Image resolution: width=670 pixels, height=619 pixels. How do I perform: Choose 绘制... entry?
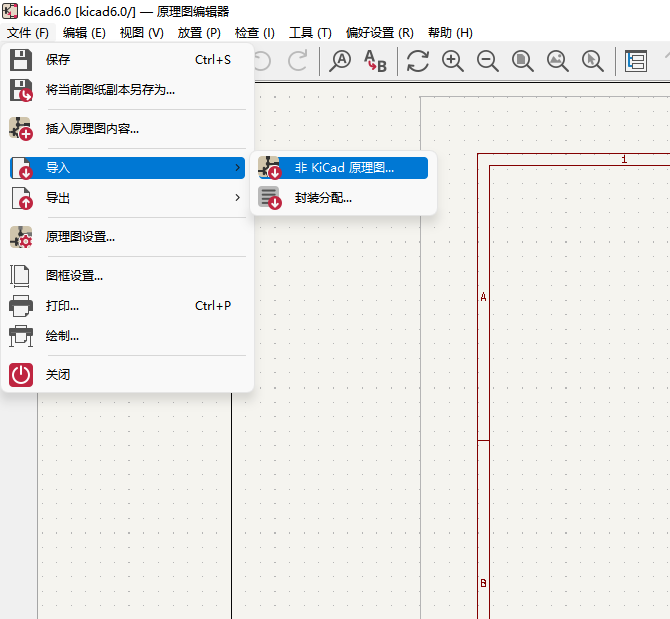pos(127,336)
